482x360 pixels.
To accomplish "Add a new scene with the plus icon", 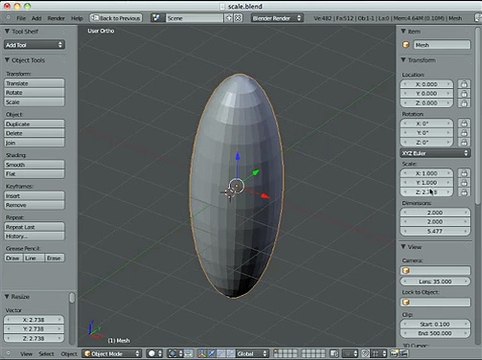I will pos(229,18).
